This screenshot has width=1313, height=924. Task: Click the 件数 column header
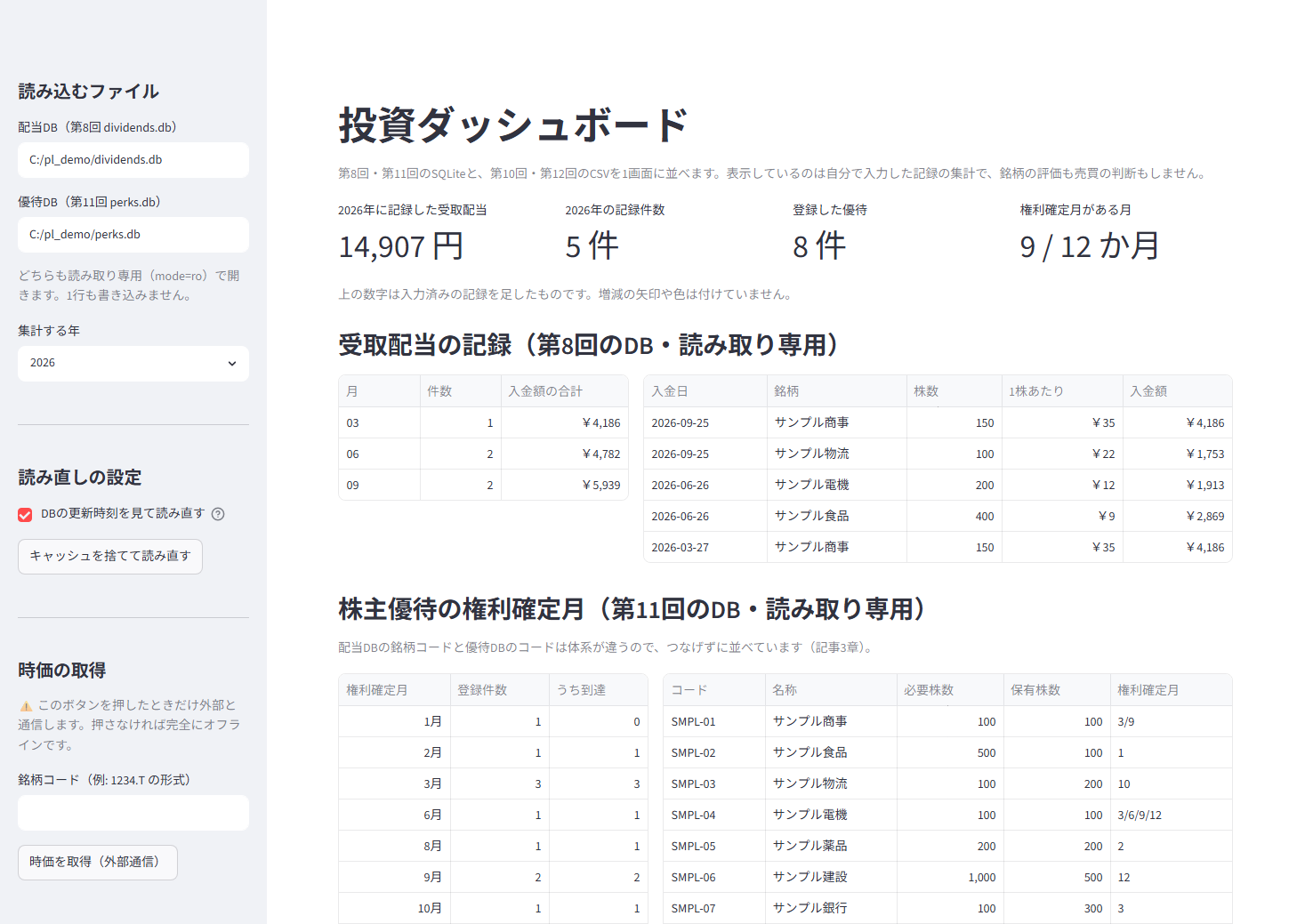(461, 391)
